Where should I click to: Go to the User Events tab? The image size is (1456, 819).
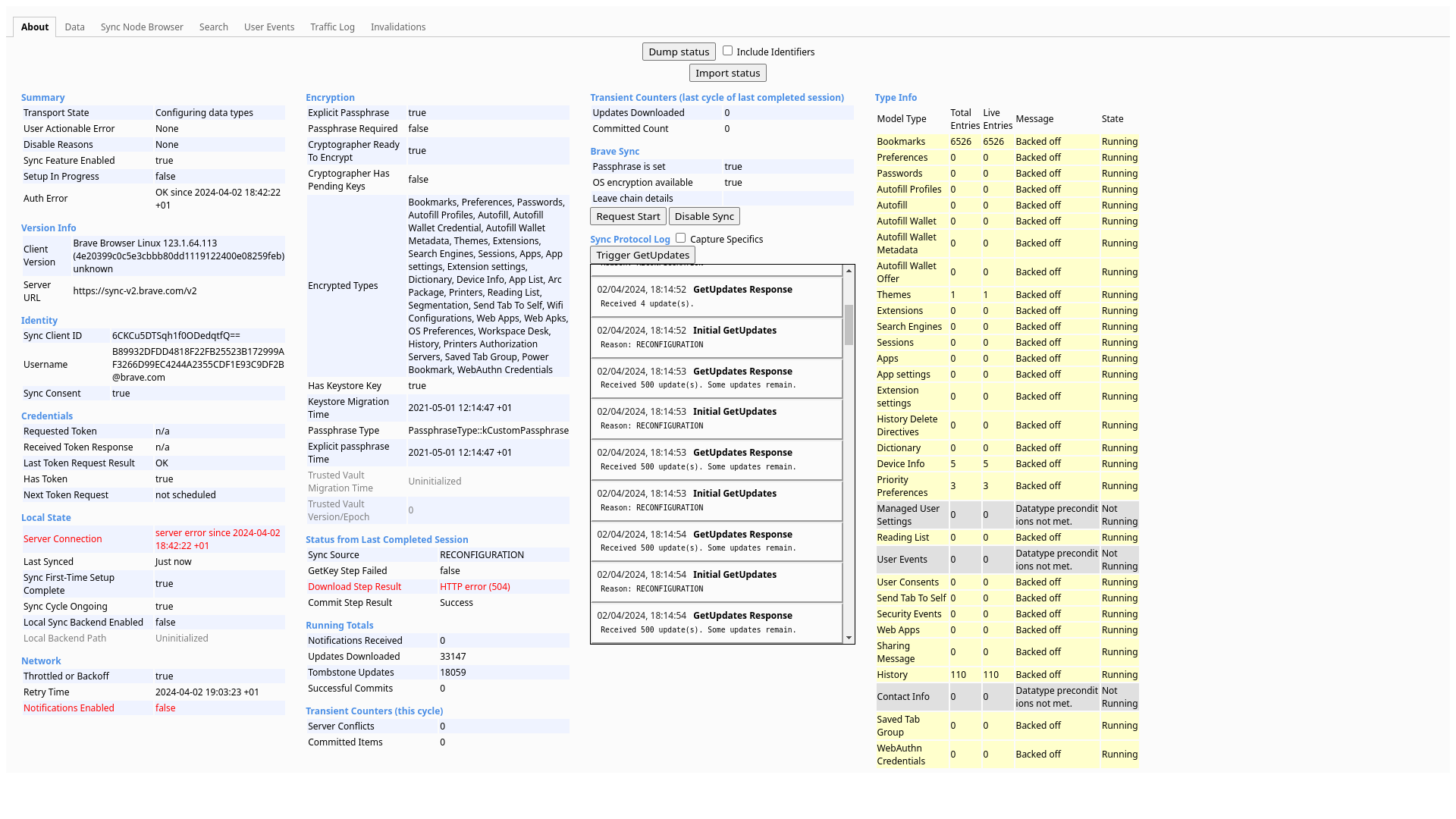tap(268, 27)
